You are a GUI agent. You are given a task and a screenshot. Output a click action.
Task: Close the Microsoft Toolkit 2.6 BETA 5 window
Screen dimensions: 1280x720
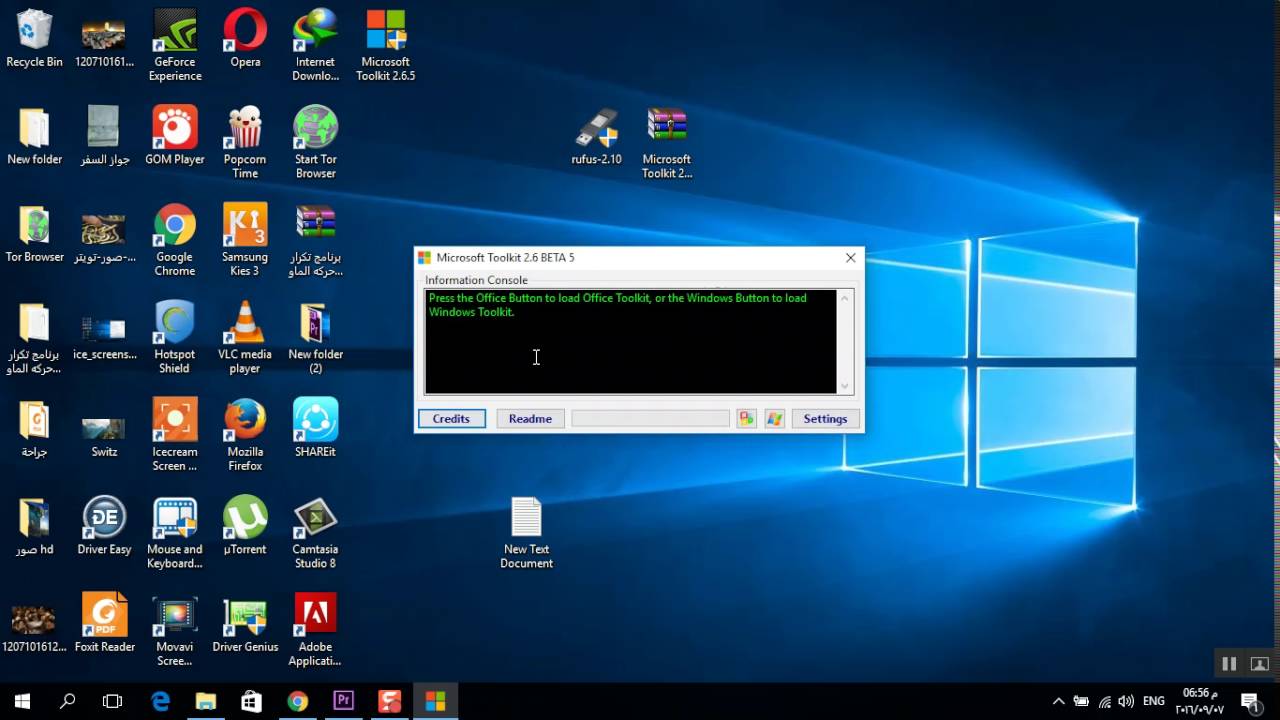850,258
